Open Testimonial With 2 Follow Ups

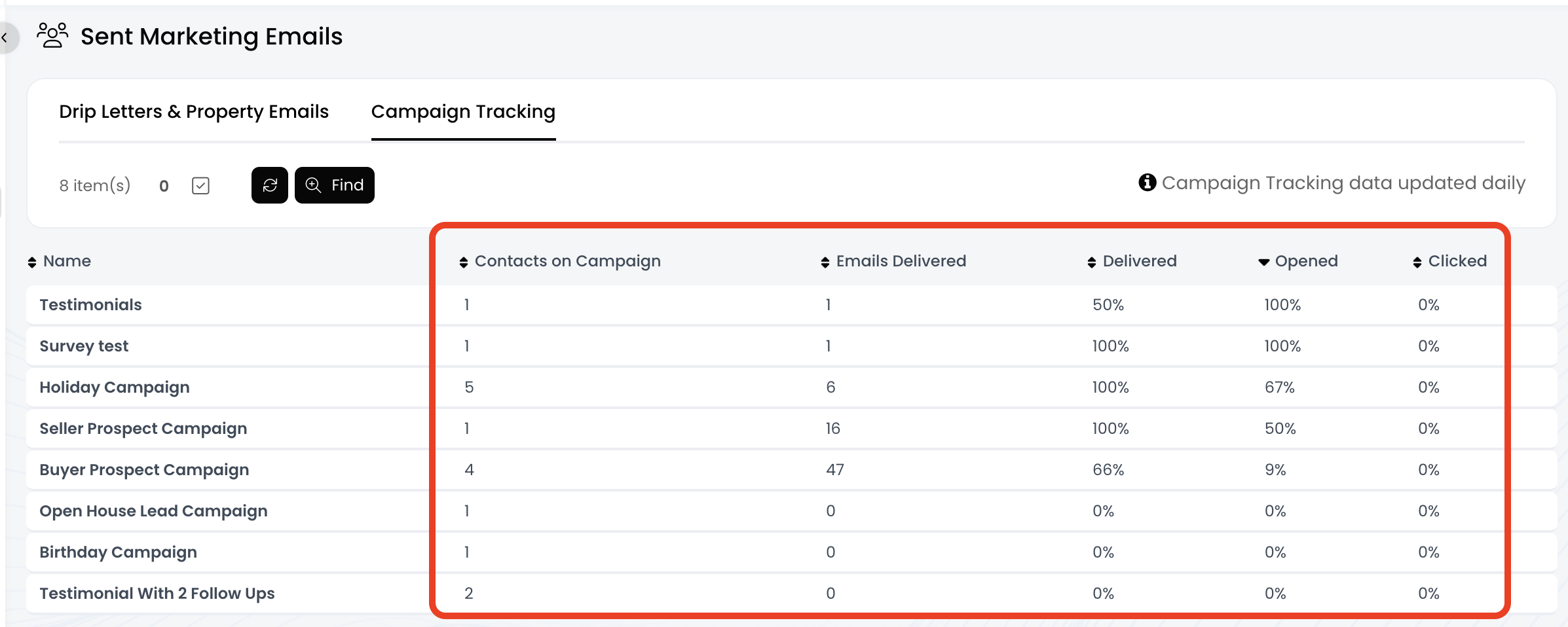point(157,594)
